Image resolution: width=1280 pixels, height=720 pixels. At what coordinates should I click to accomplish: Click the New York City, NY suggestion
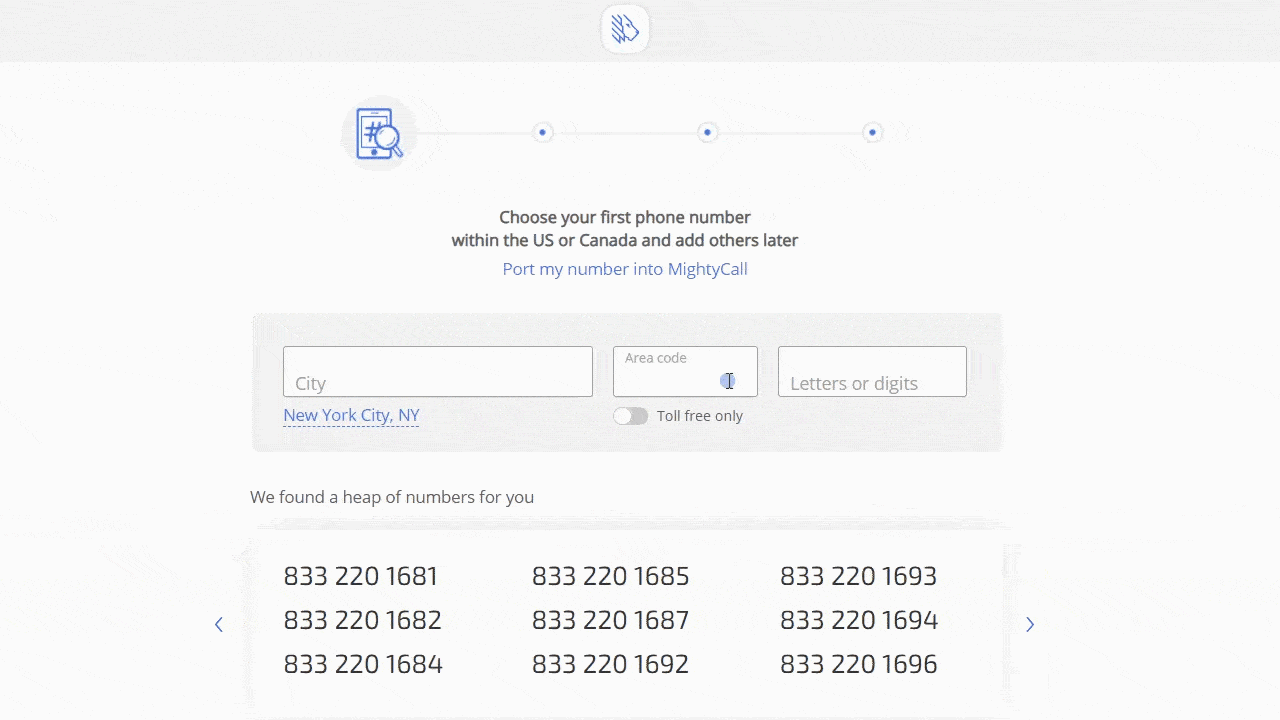351,415
